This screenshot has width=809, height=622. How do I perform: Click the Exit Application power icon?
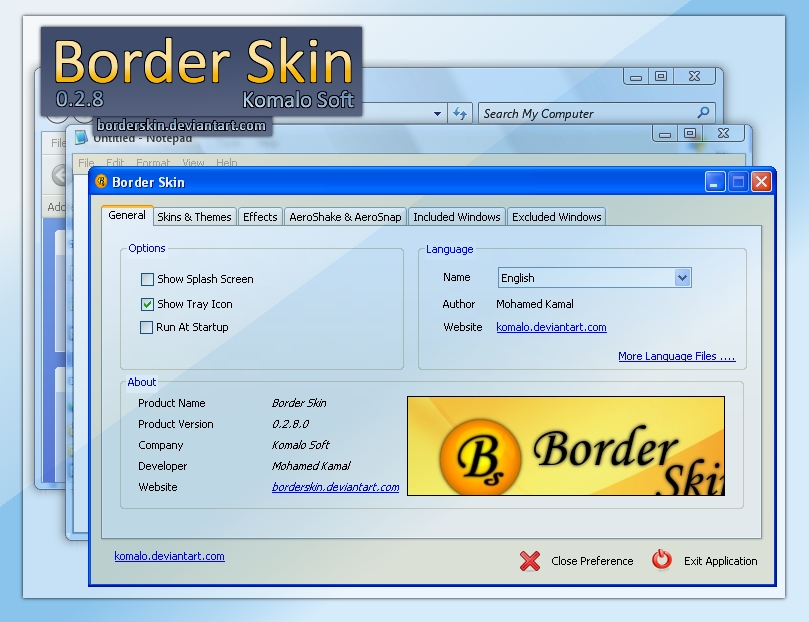pos(661,561)
